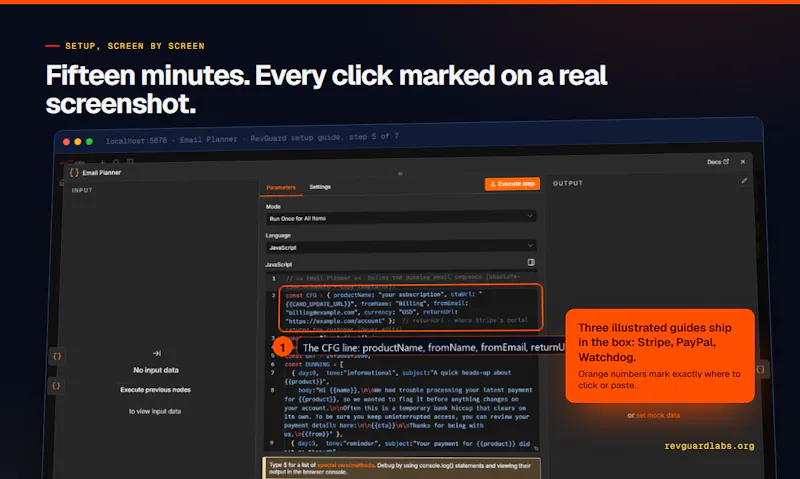This screenshot has height=479, width=800.
Task: Click the set mock data link
Action: (x=658, y=415)
